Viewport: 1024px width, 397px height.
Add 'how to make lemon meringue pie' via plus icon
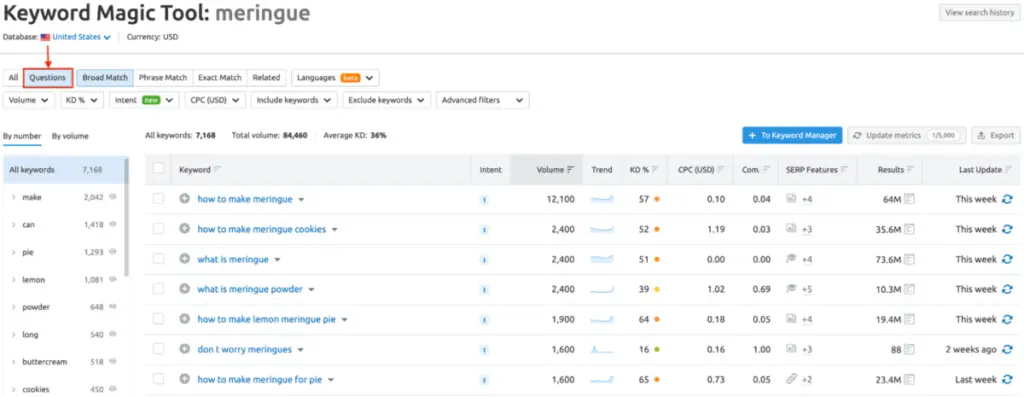185,319
